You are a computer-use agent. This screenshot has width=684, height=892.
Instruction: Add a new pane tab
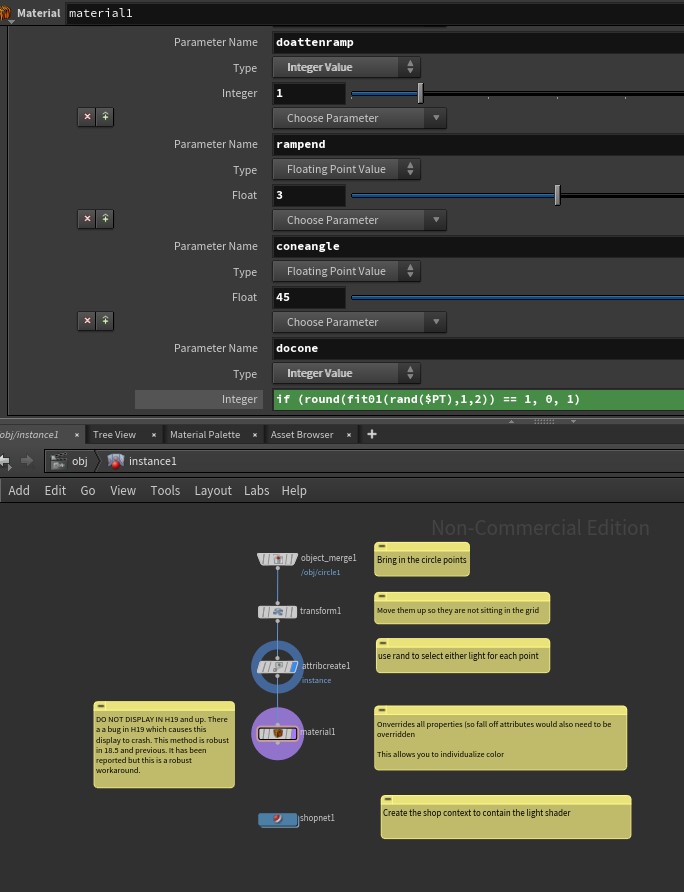coord(372,434)
